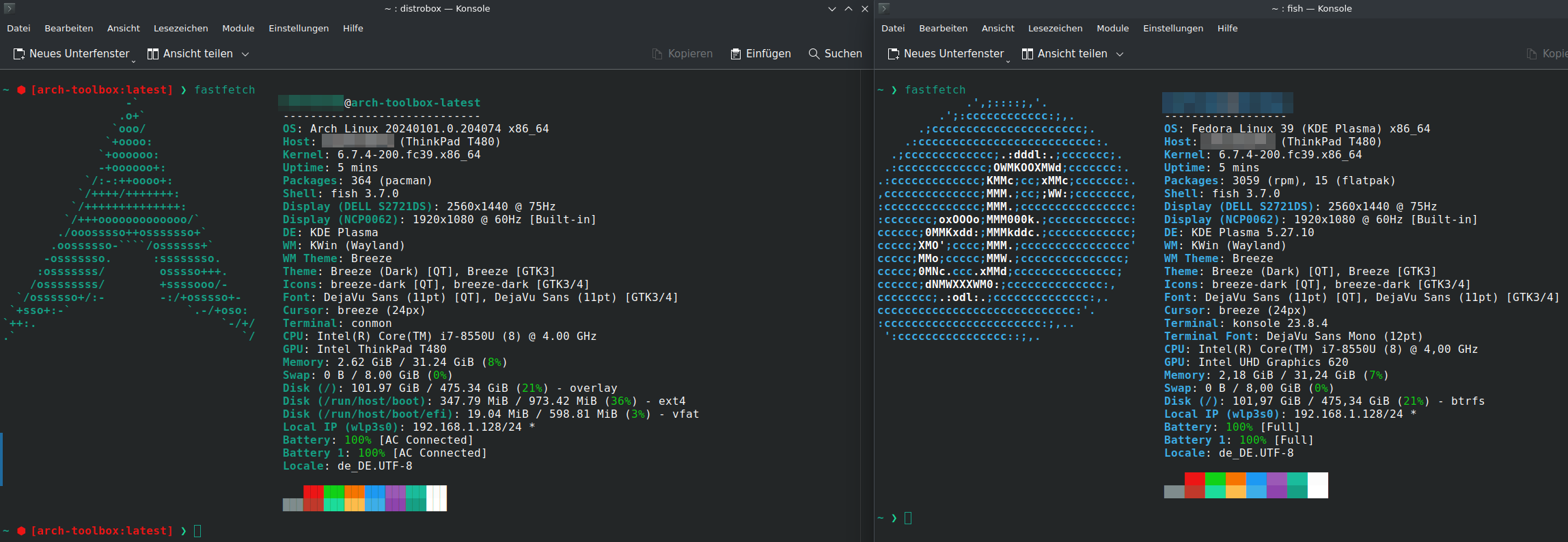
Task: Maximize the distrobox Konsole window
Action: 849,9
